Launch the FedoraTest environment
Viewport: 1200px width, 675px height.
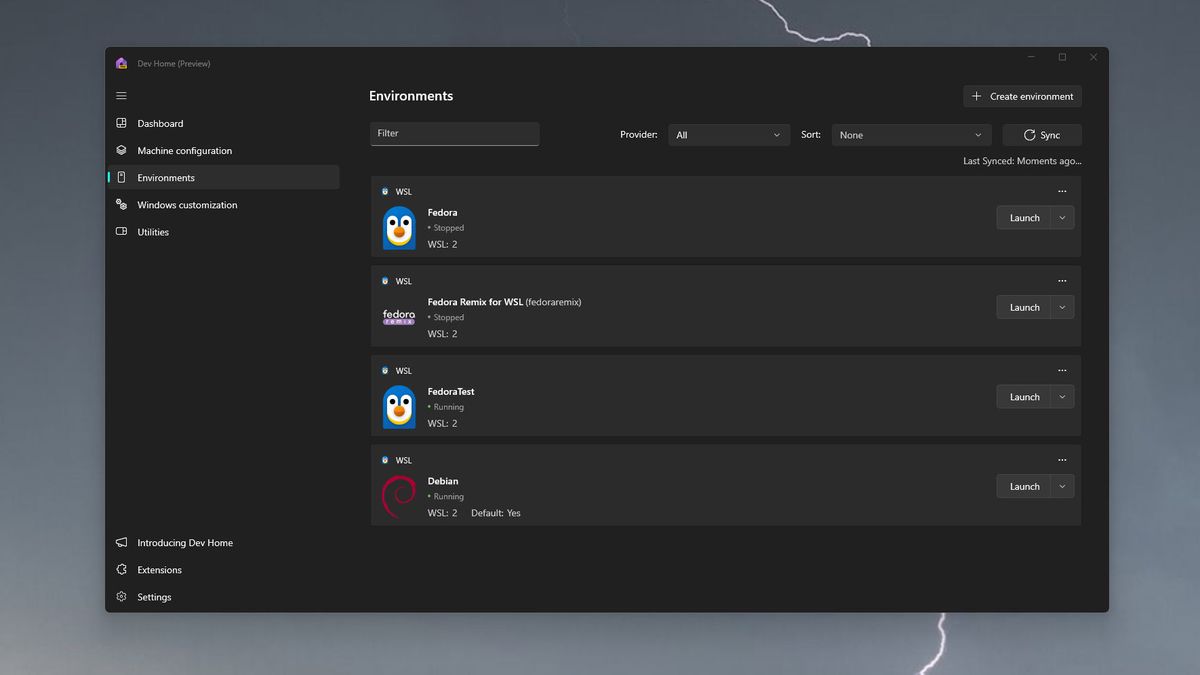point(1023,396)
